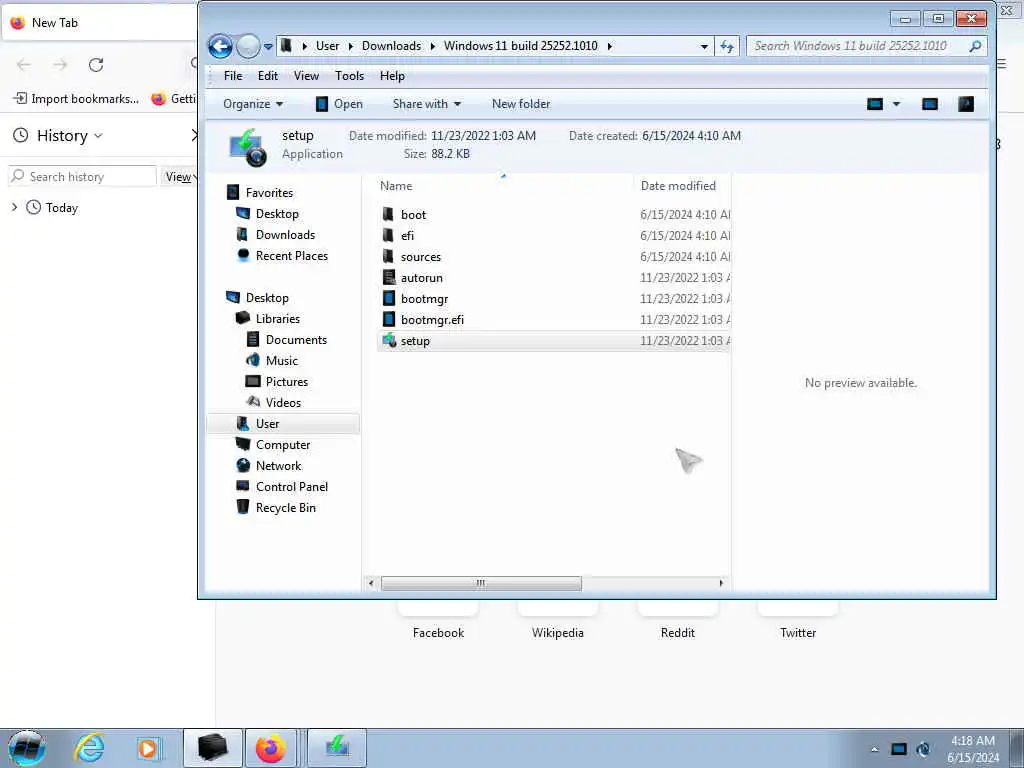Refresh the Explorer folder view
This screenshot has height=768, width=1024.
click(x=727, y=46)
